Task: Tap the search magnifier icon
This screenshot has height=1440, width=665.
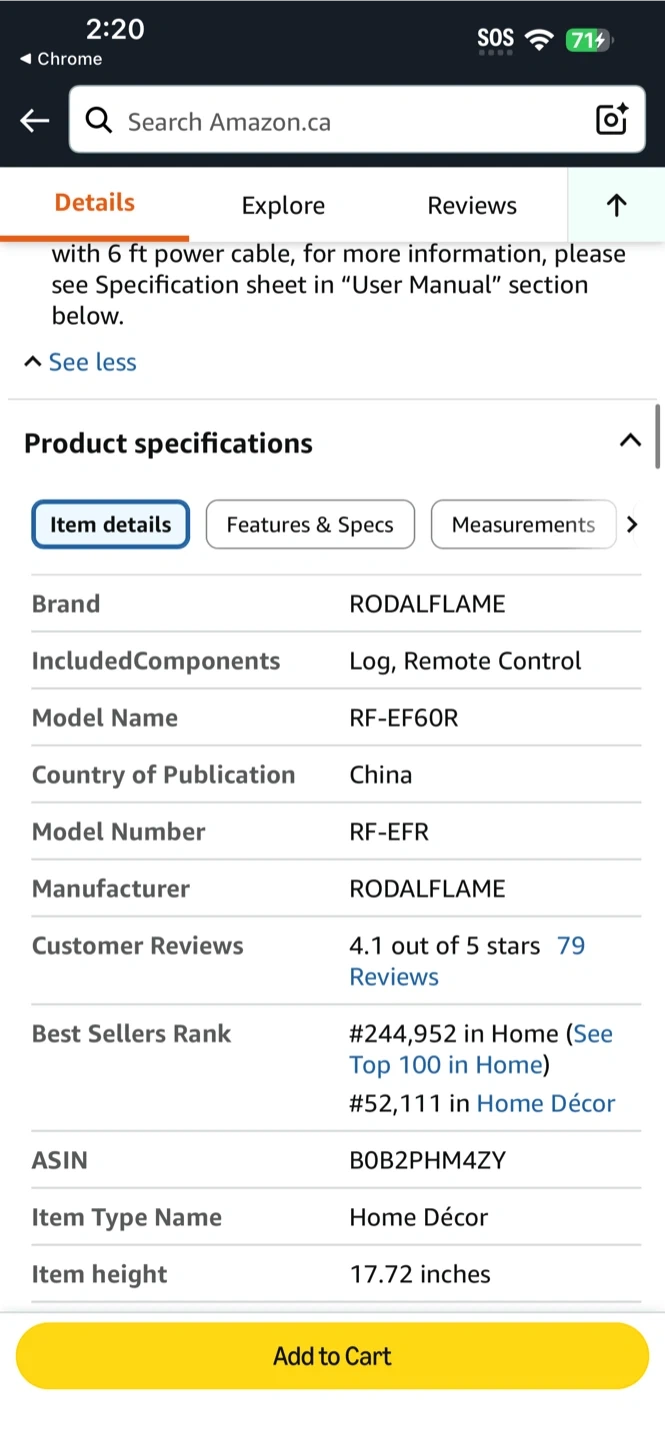Action: click(x=98, y=121)
